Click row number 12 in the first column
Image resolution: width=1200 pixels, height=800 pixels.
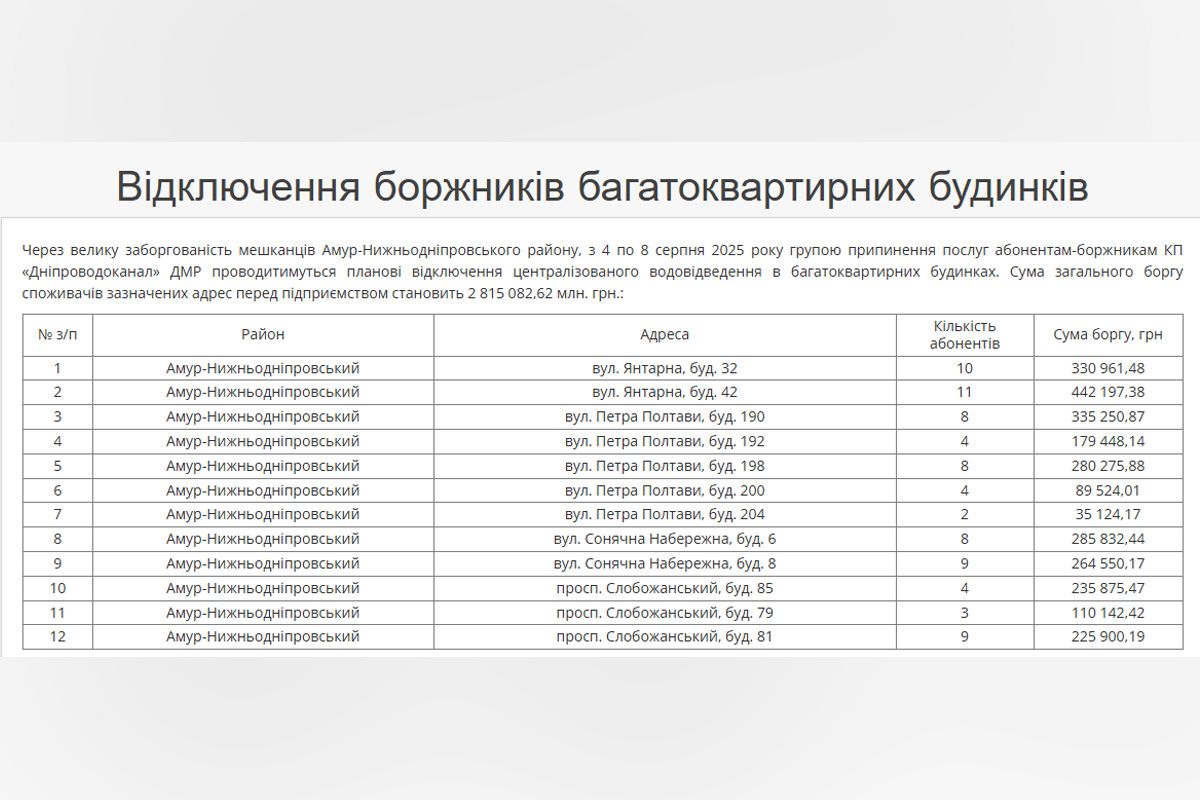click(x=57, y=636)
